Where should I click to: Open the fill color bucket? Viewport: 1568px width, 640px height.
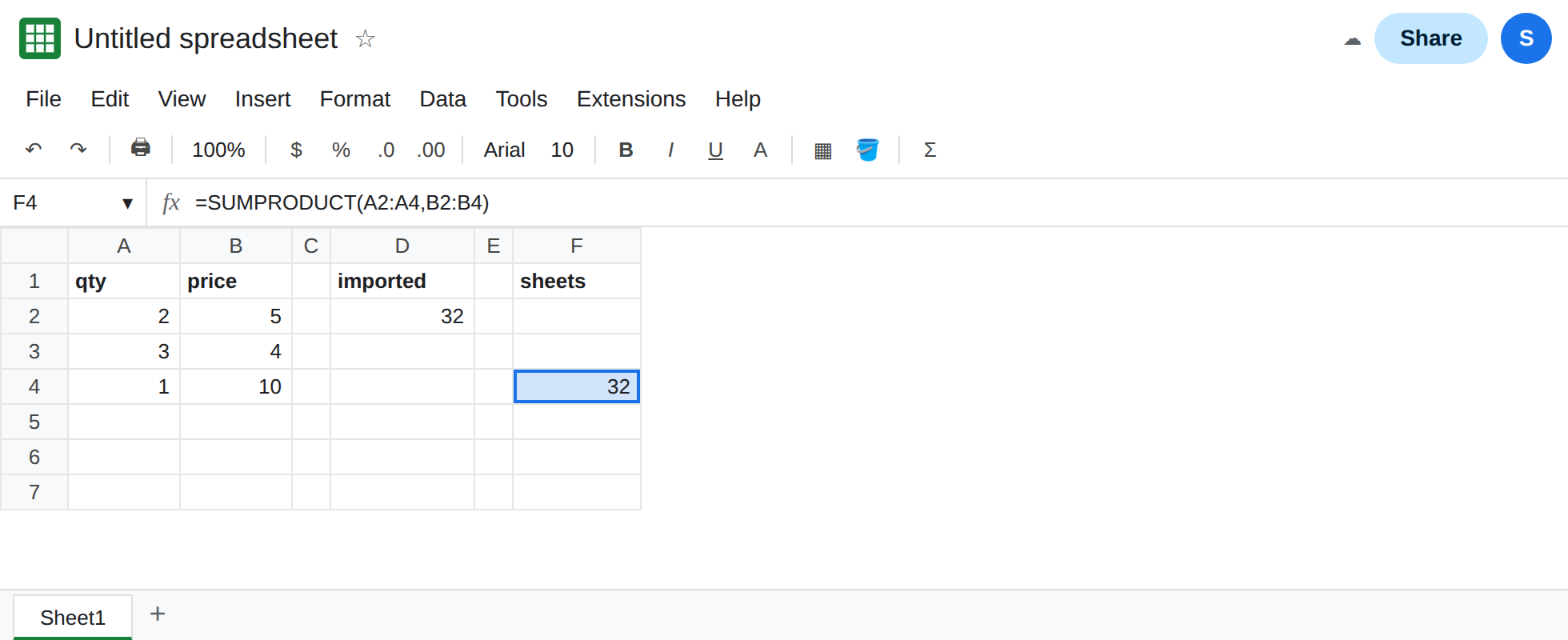click(x=867, y=150)
